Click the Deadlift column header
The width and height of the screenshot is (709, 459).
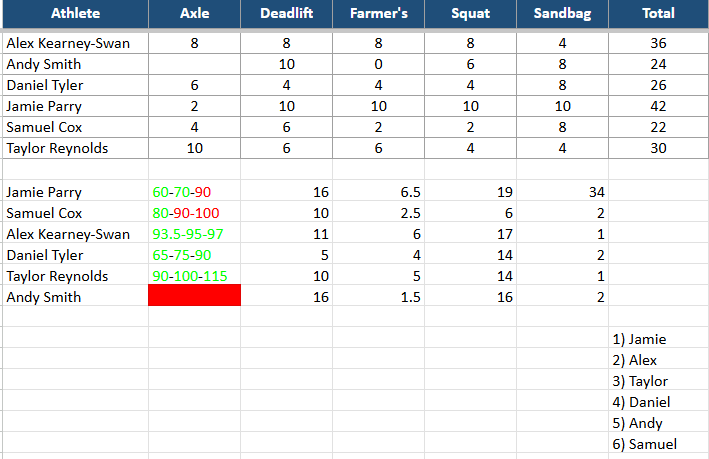286,14
